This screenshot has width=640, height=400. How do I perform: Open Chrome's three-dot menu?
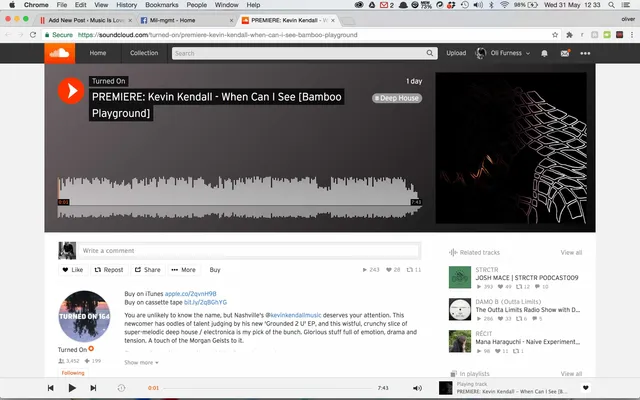(632, 35)
